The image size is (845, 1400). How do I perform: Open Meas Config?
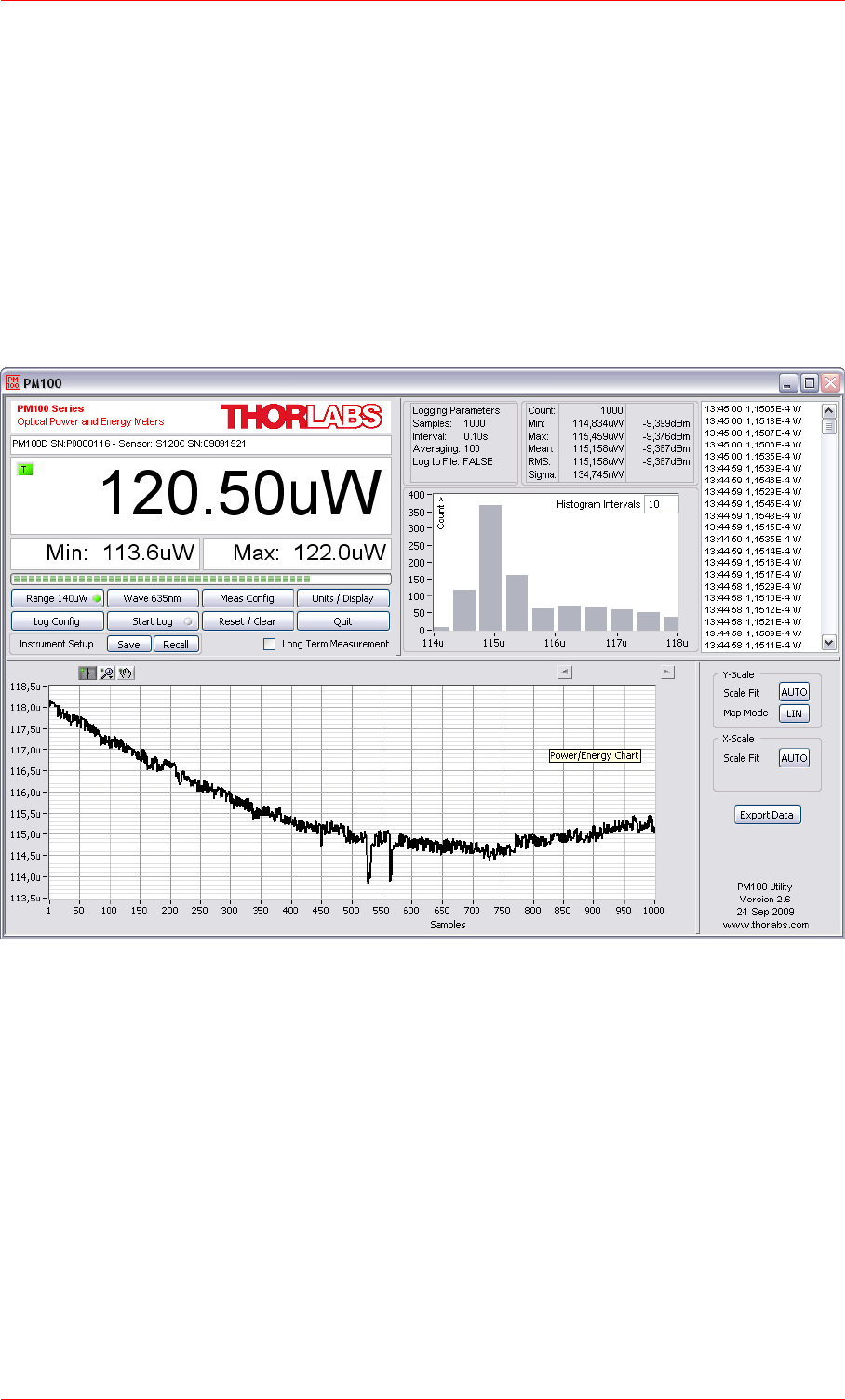click(248, 598)
